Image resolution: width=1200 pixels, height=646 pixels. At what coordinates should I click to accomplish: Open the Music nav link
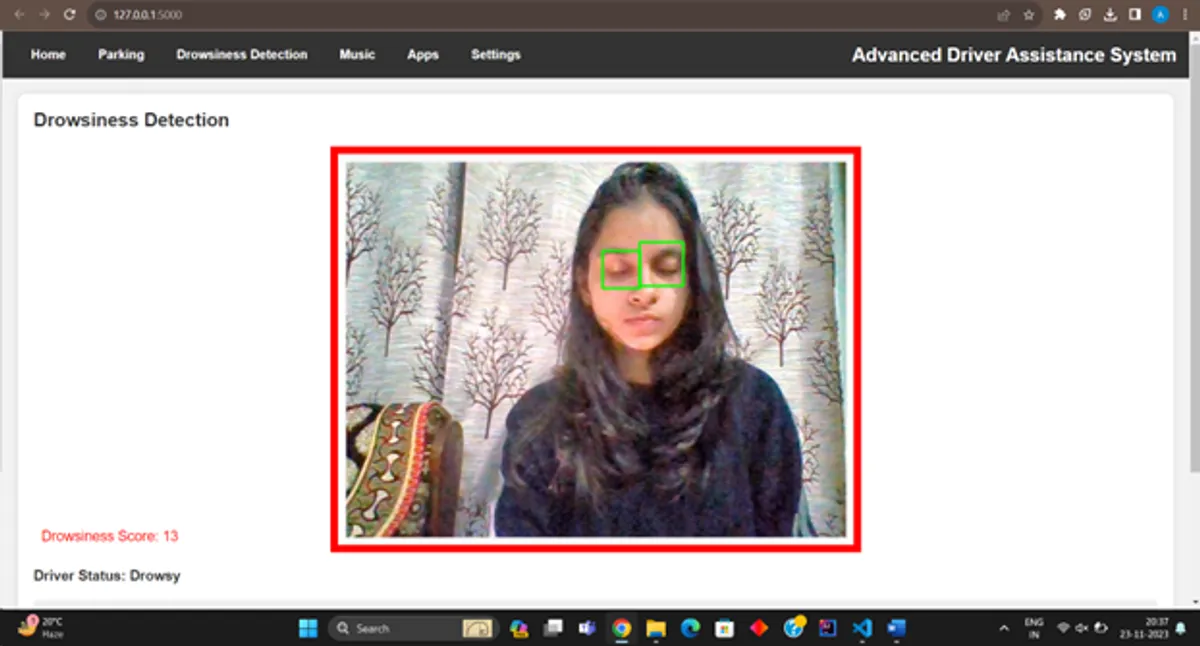357,55
